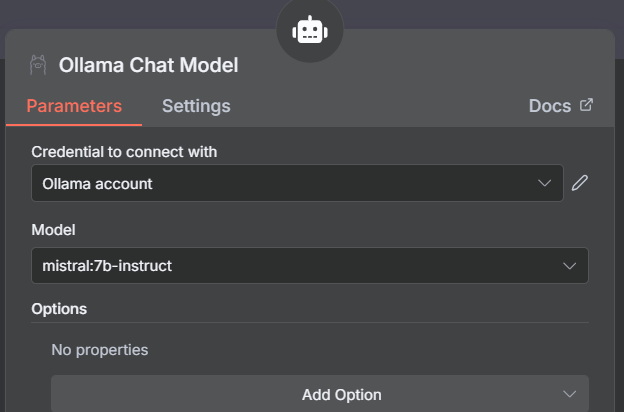This screenshot has height=412, width=624.
Task: Click the robot icon at the top
Action: tap(309, 31)
